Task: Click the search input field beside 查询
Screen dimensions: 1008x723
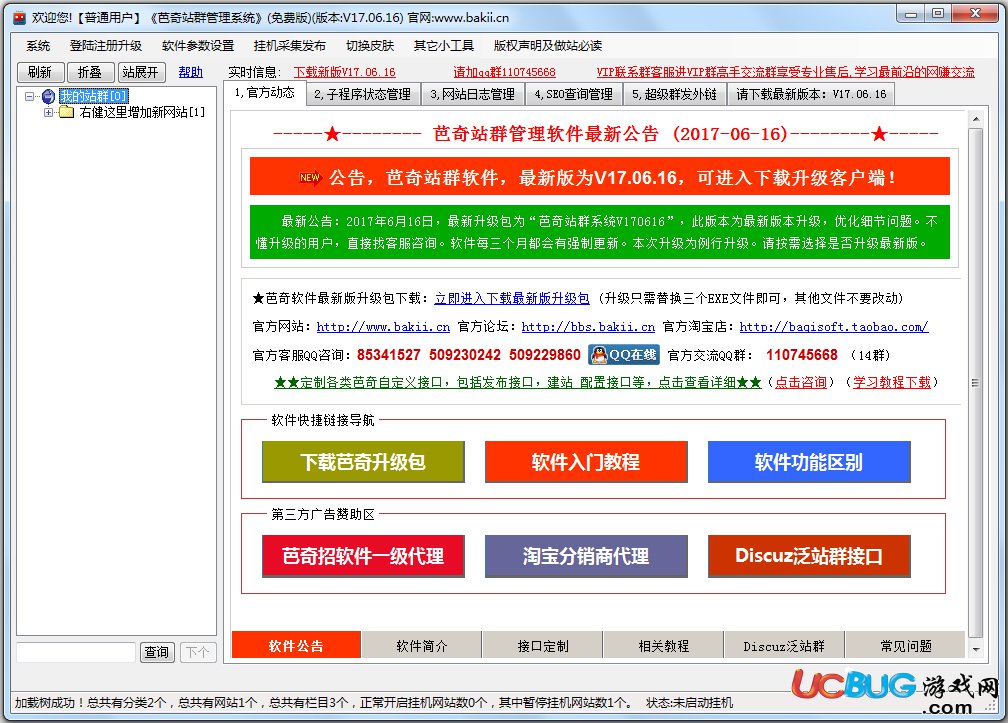Action: tap(76, 652)
